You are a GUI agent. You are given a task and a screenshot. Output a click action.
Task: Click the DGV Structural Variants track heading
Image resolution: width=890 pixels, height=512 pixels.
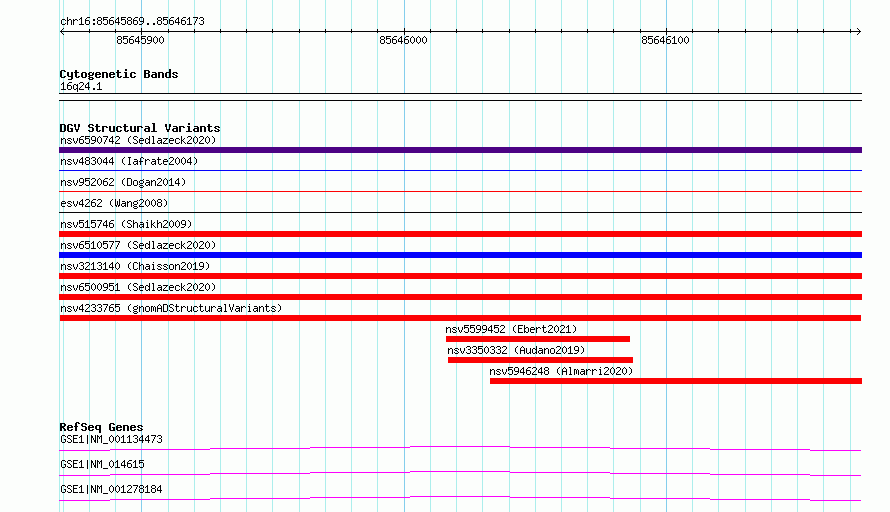coord(140,128)
